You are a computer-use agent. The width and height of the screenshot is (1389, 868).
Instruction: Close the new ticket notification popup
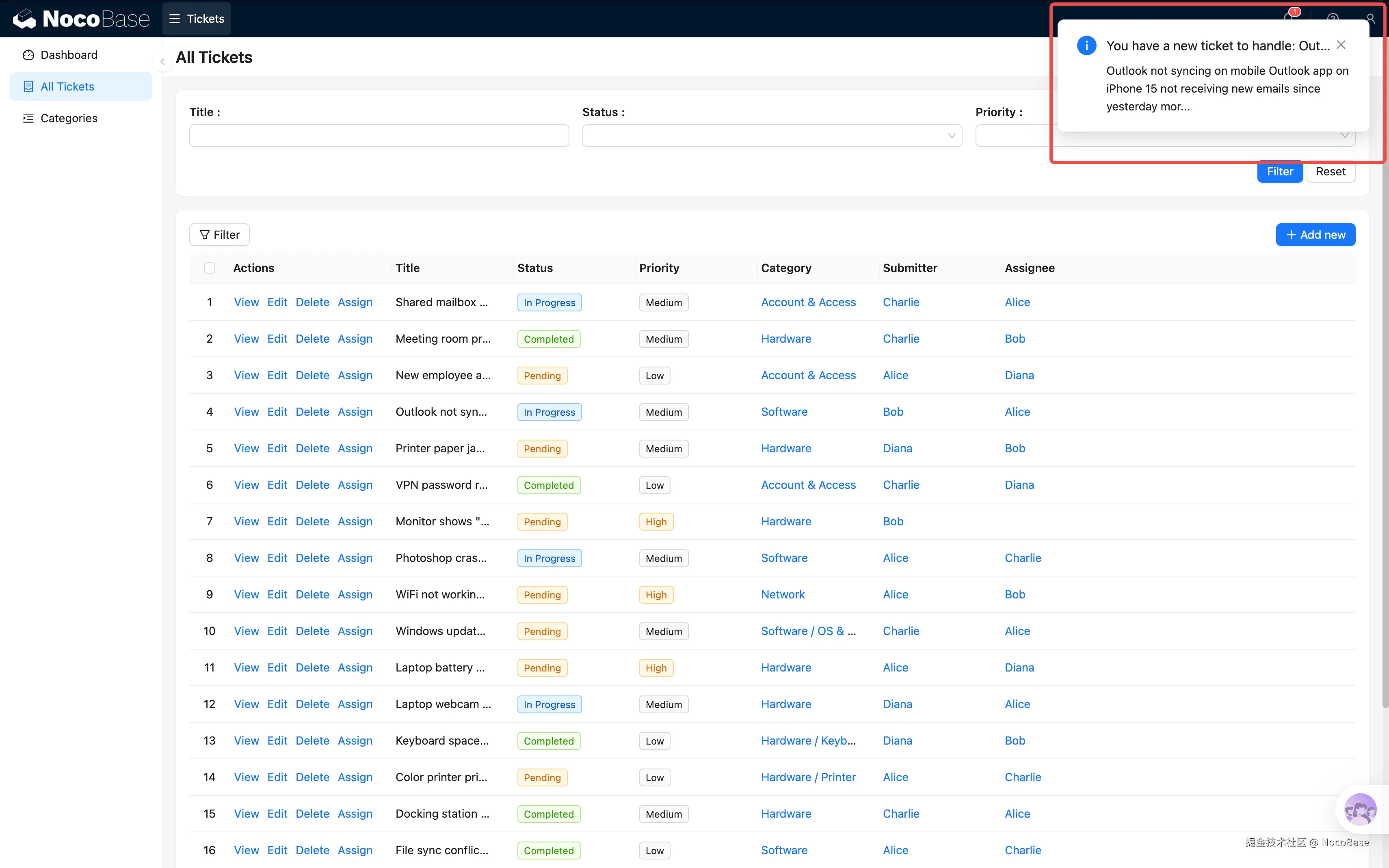[1341, 45]
